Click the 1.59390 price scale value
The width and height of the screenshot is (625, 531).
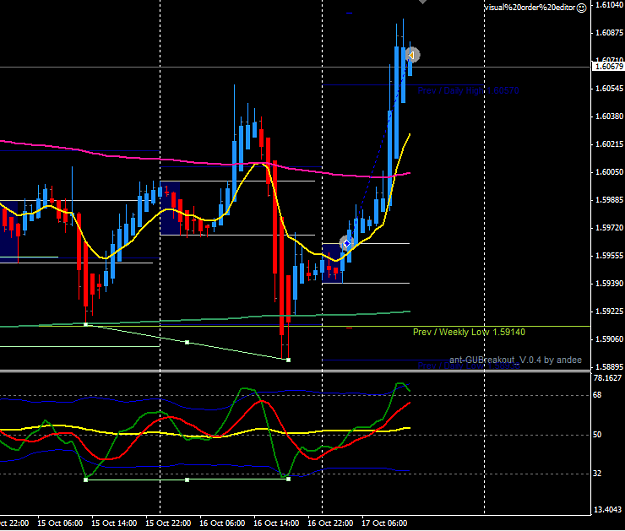coord(609,283)
